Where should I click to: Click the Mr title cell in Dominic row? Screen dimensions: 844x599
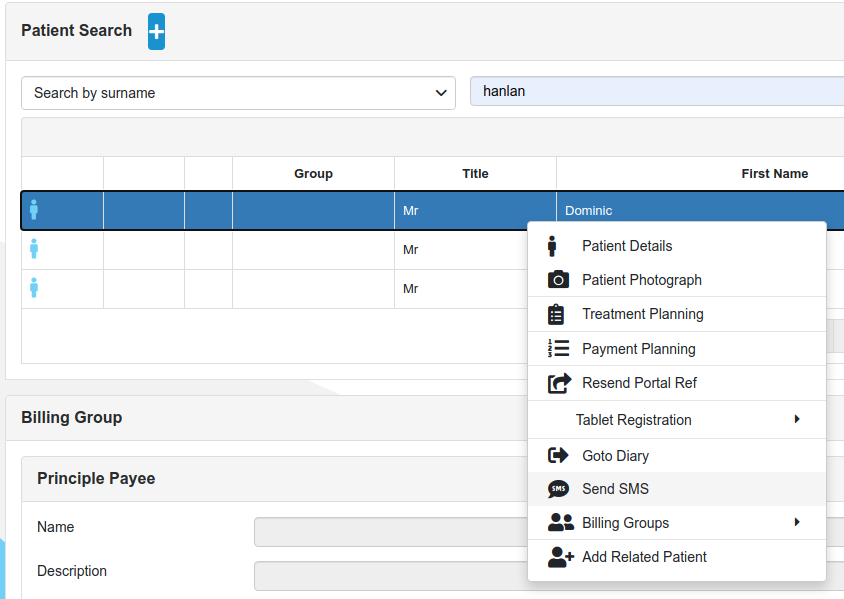coord(475,210)
